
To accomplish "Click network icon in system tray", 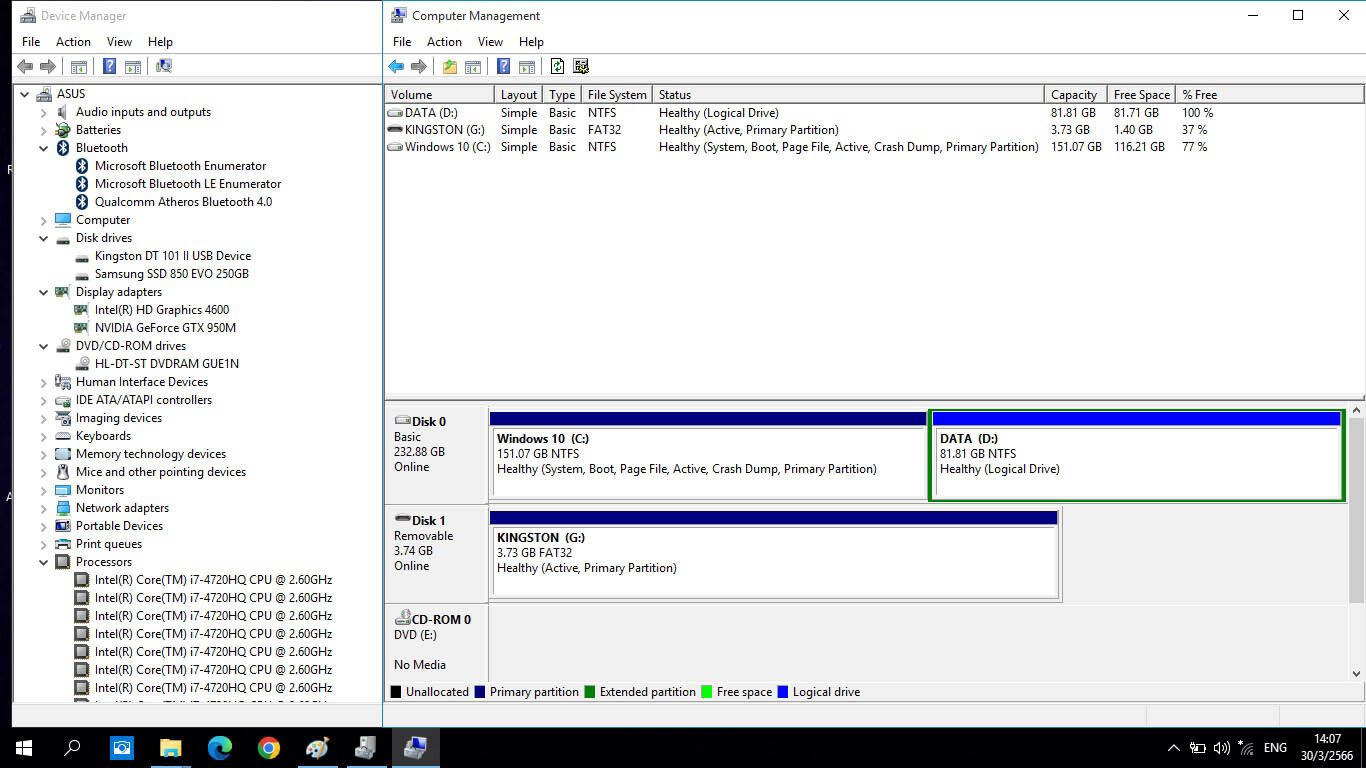I will pos(1246,748).
